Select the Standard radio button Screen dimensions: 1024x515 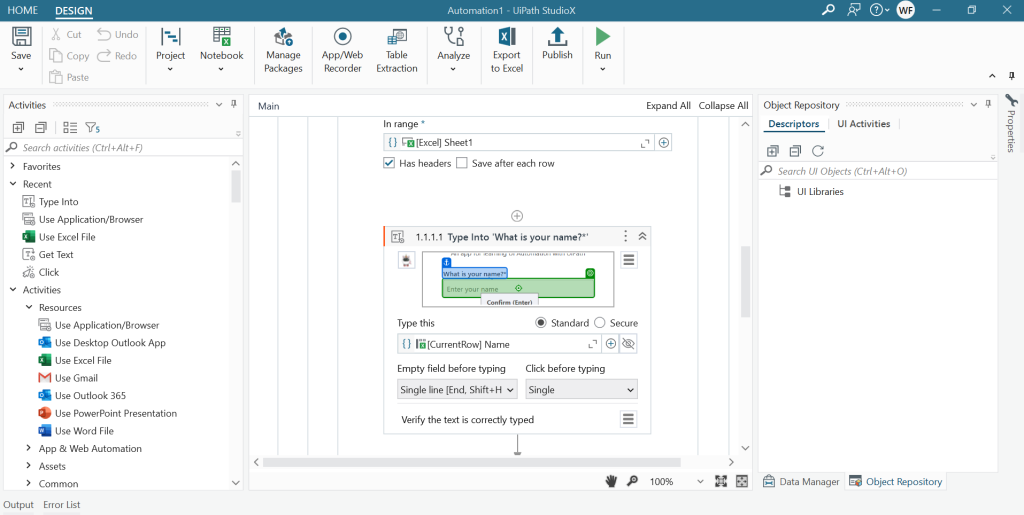click(541, 323)
